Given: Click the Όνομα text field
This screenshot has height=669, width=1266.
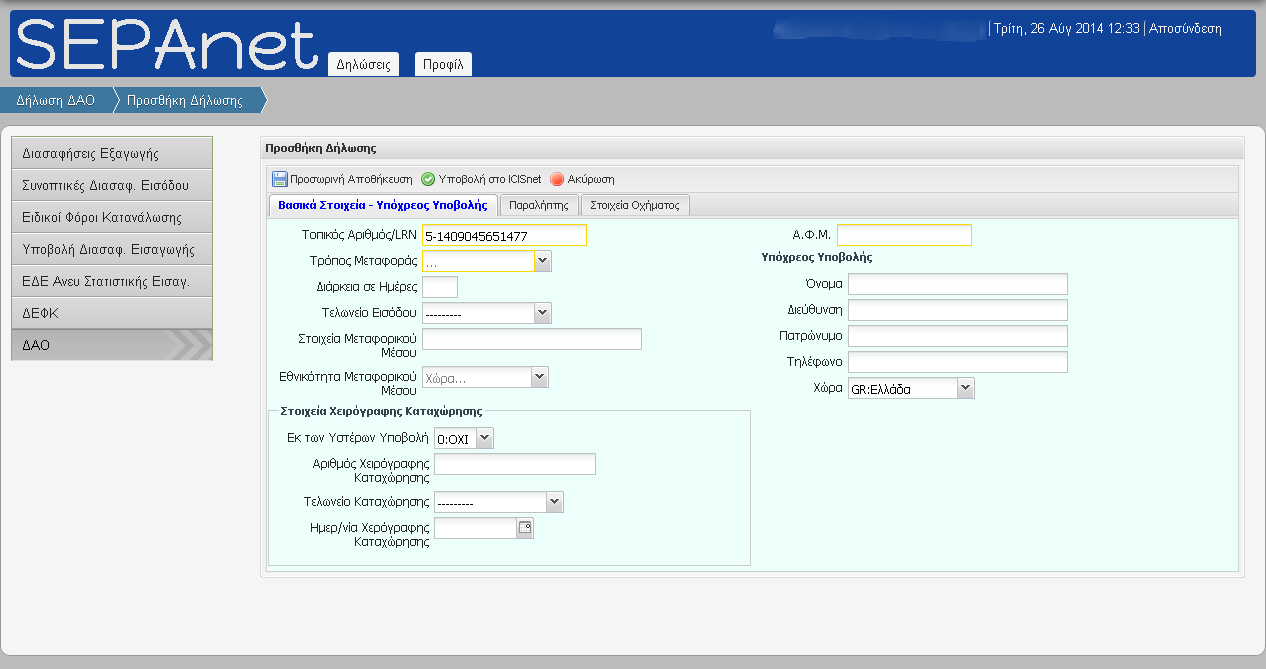Looking at the screenshot, I should tap(958, 284).
